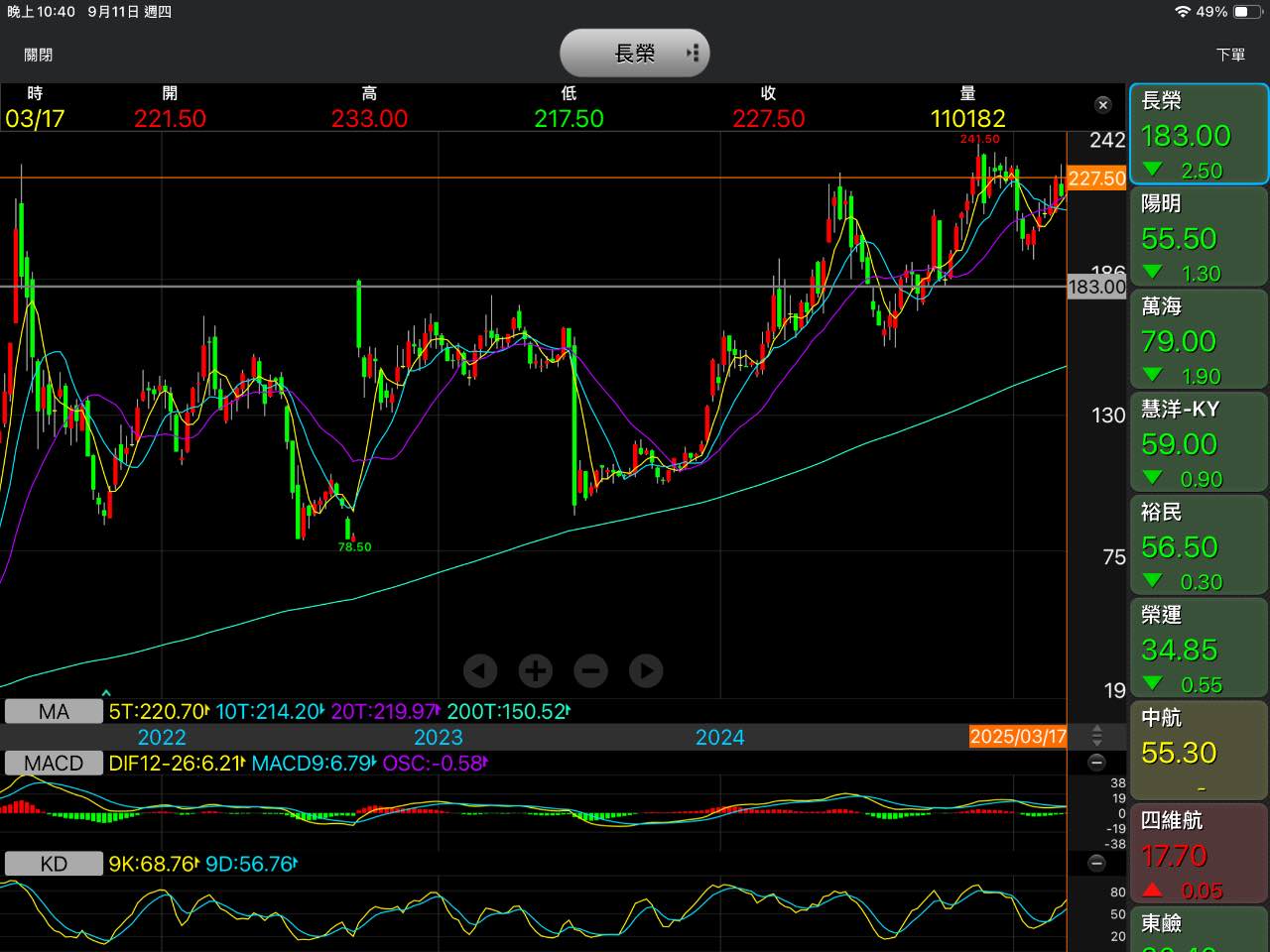Select 萬海 in the watchlist
This screenshot has width=1270, height=952.
click(1199, 340)
